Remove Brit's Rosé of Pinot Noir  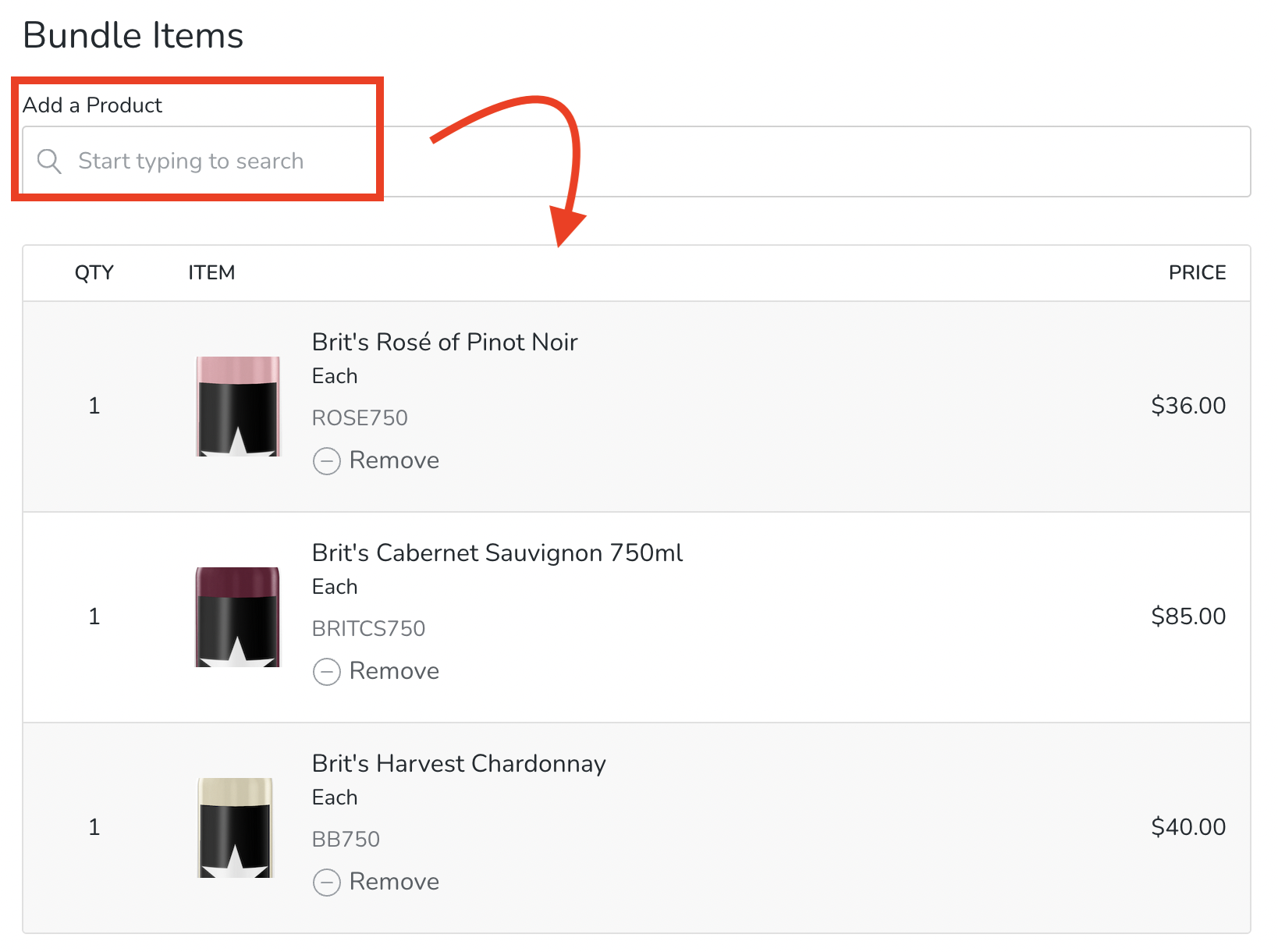tap(394, 461)
